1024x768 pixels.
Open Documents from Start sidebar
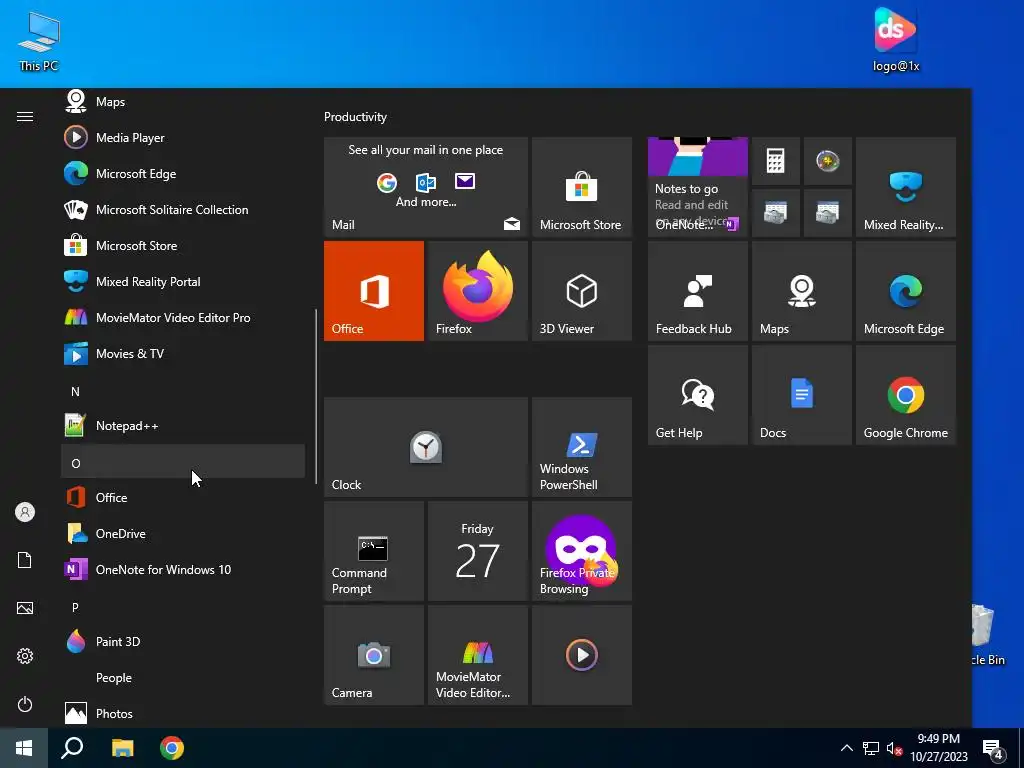pyautogui.click(x=25, y=560)
